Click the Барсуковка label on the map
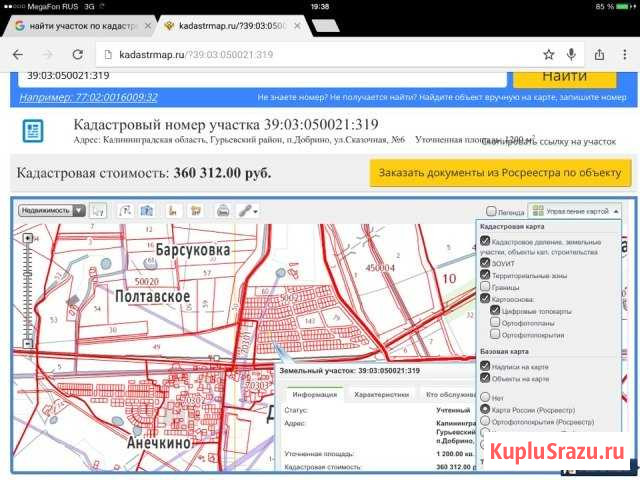 [x=193, y=250]
